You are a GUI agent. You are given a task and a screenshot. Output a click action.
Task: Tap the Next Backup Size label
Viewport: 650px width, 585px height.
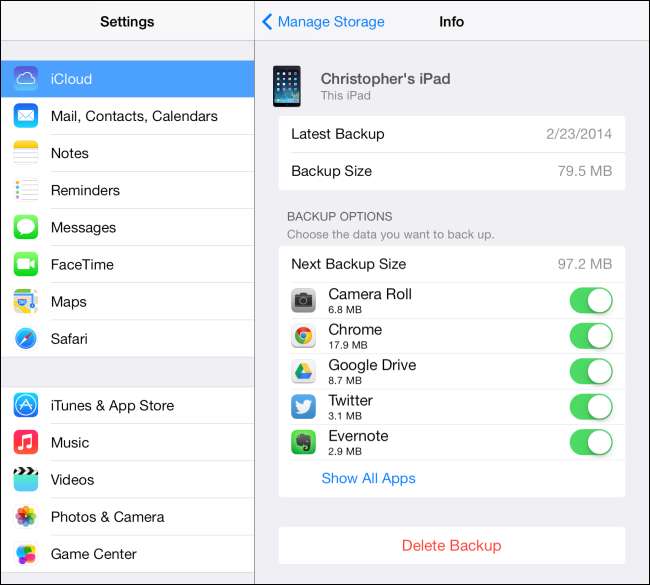[349, 264]
